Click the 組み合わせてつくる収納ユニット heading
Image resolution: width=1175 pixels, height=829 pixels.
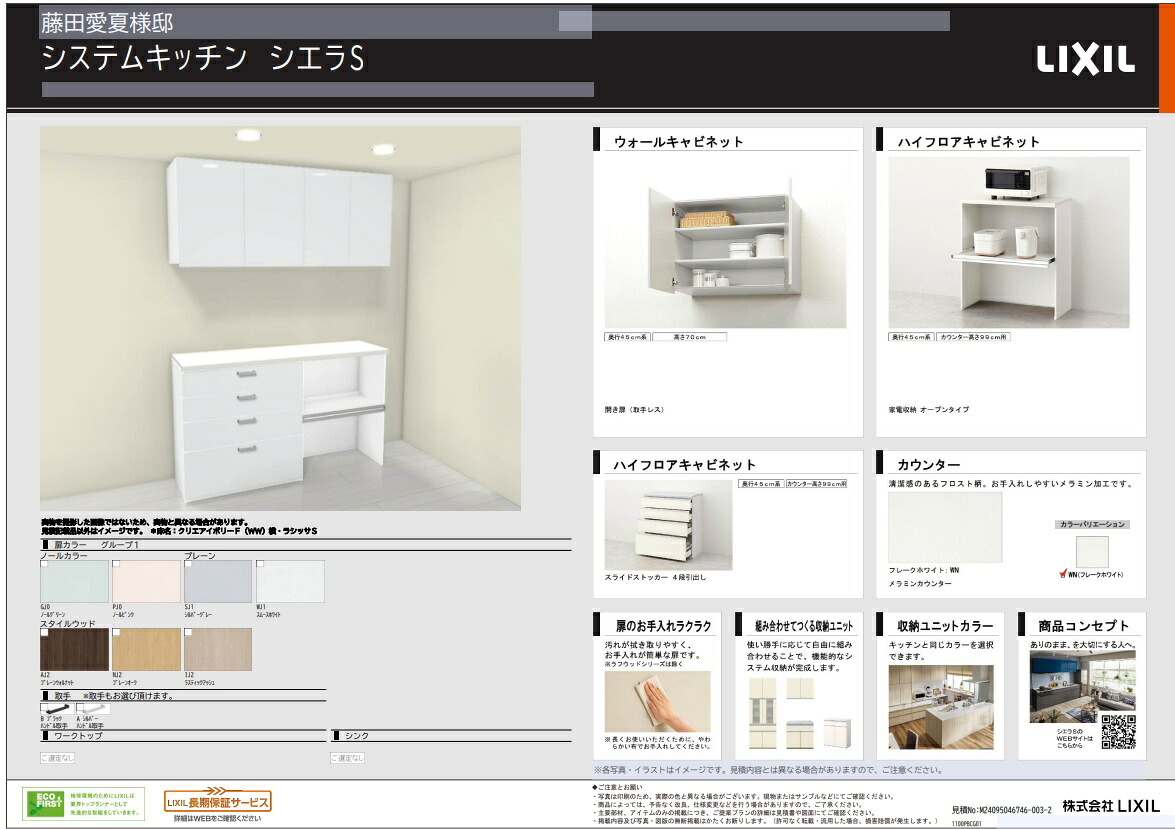coord(804,626)
